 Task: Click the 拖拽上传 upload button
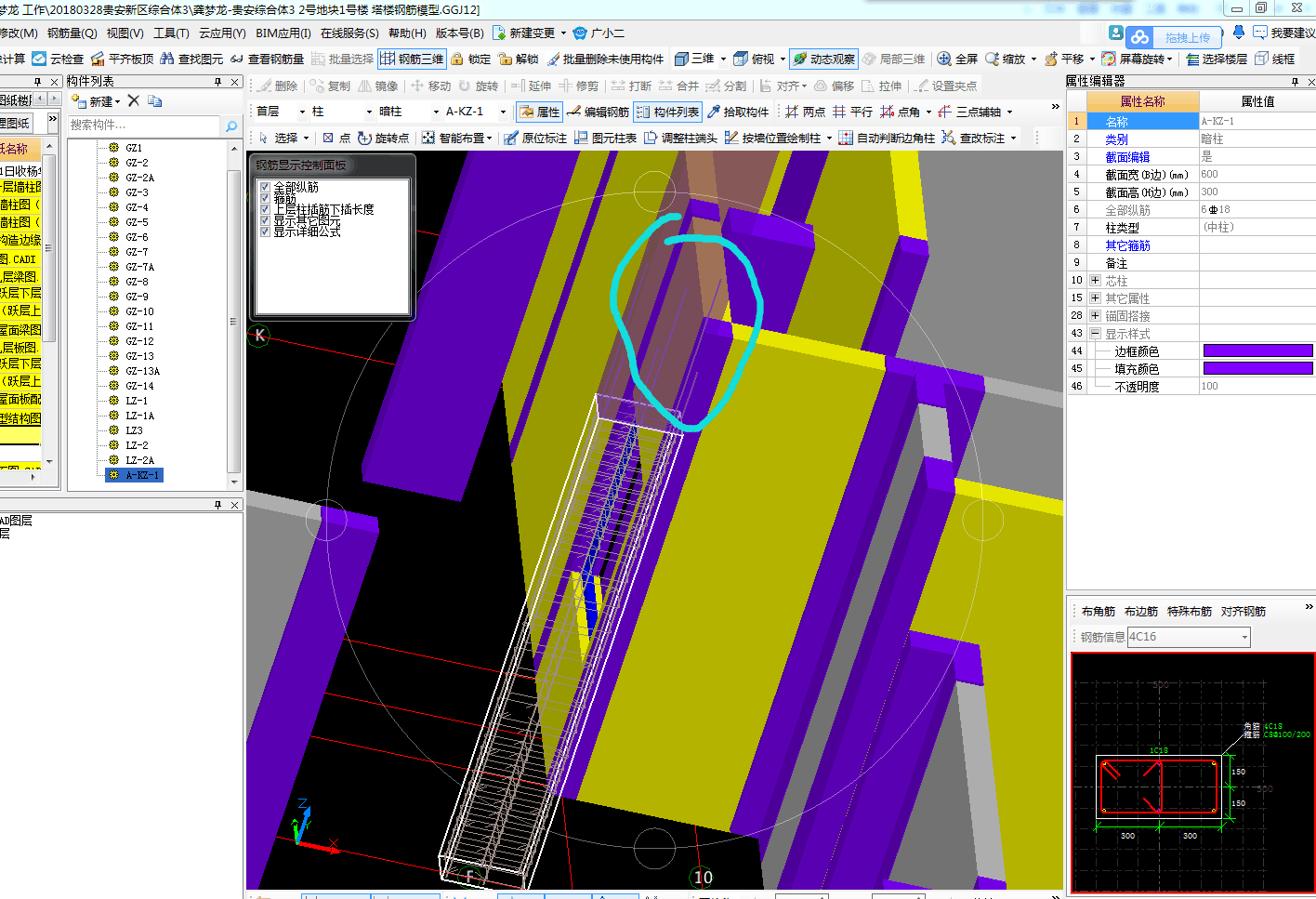pyautogui.click(x=1176, y=37)
